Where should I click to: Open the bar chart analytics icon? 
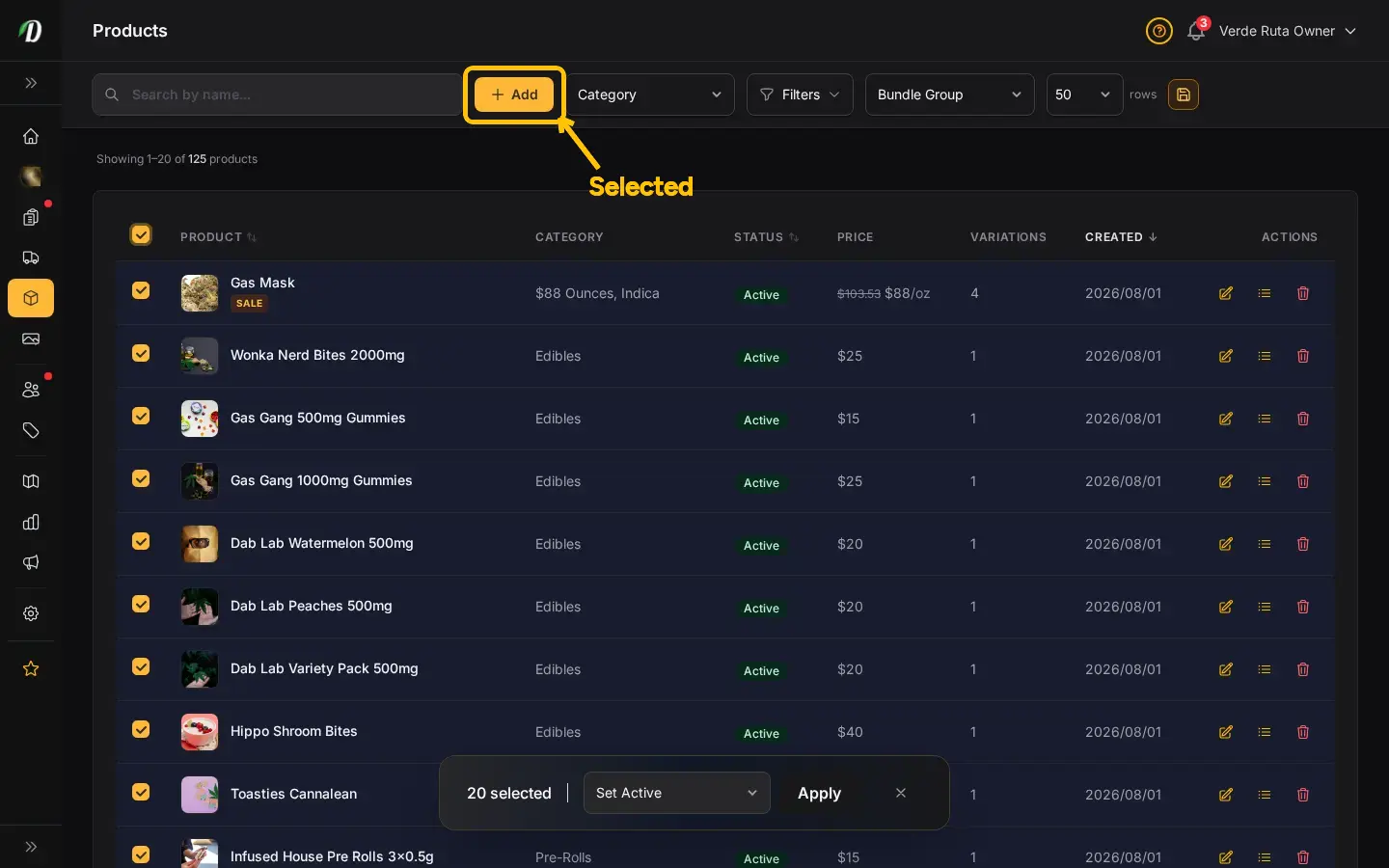(x=31, y=522)
